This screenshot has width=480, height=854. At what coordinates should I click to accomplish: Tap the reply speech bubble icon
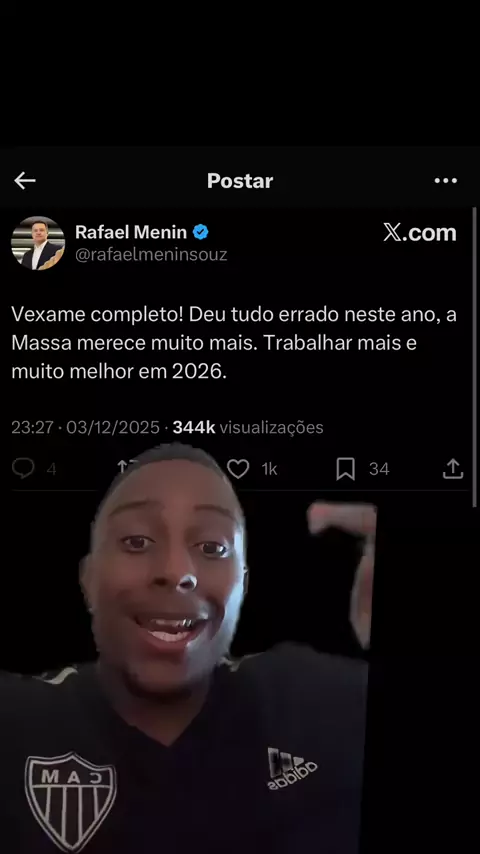point(23,468)
